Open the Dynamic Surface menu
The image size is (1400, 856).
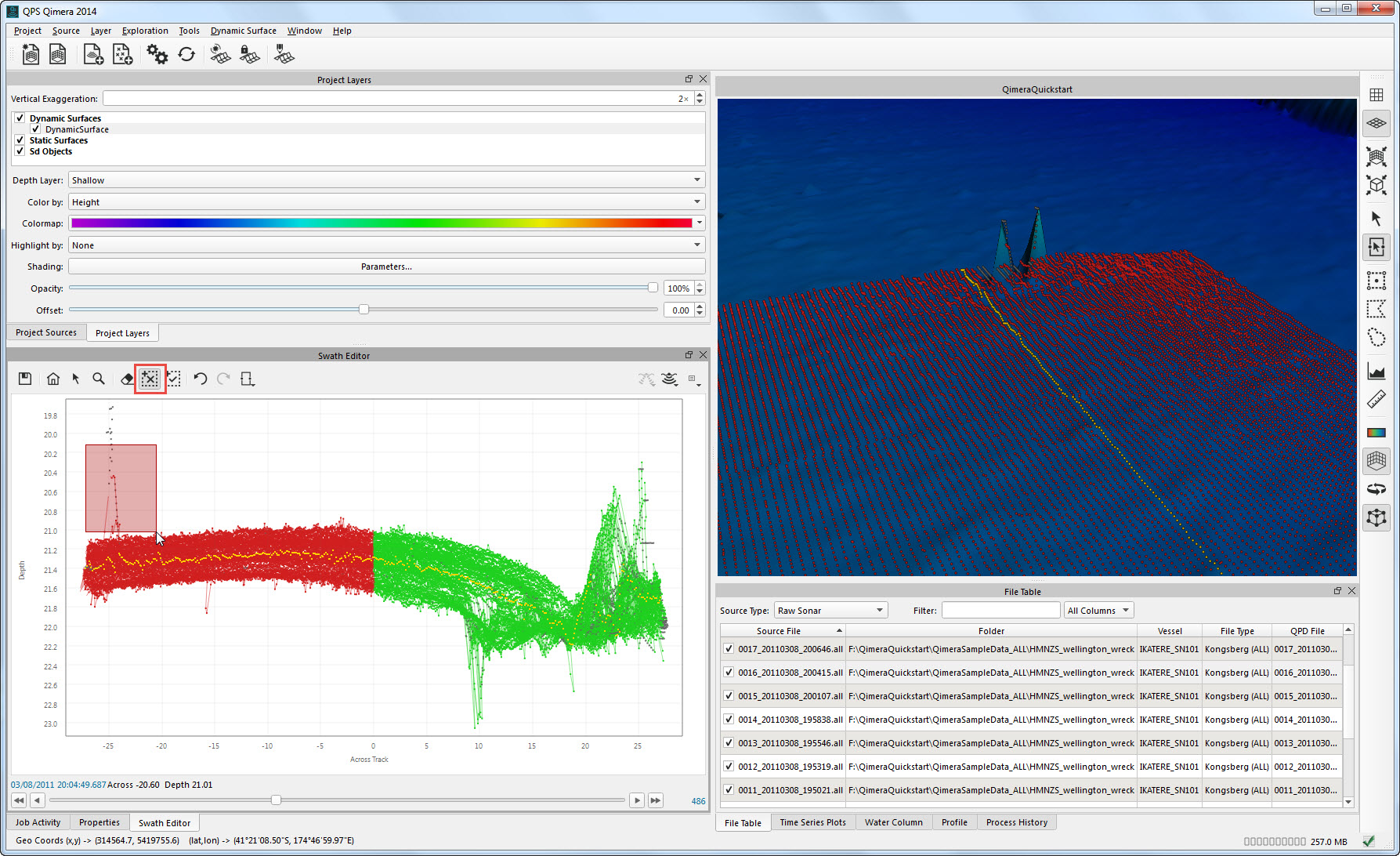point(243,31)
